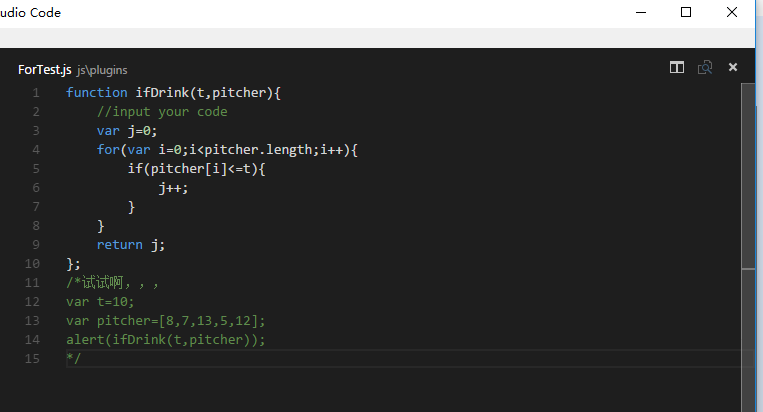Click line number 15 in the gutter
The image size is (763, 412).
(32, 358)
